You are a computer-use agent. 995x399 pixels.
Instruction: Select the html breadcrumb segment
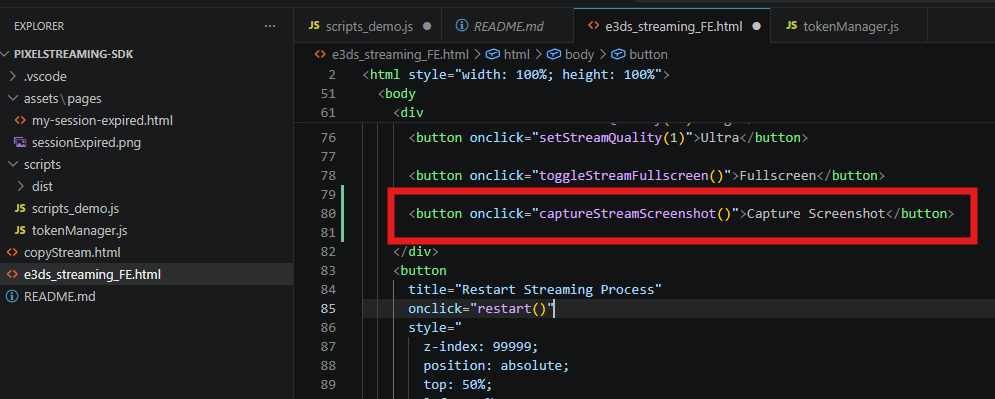pyautogui.click(x=517, y=55)
